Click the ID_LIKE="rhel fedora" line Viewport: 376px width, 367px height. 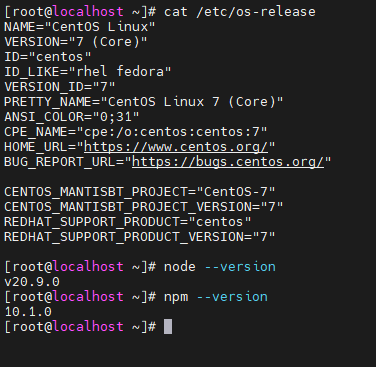tap(88, 72)
